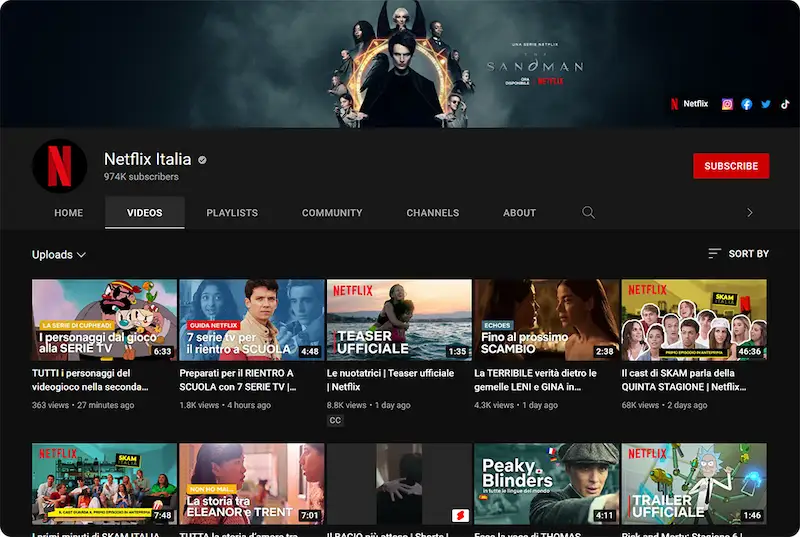800x537 pixels.
Task: Click the Netflix Italia channel name
Action: pyautogui.click(x=147, y=159)
